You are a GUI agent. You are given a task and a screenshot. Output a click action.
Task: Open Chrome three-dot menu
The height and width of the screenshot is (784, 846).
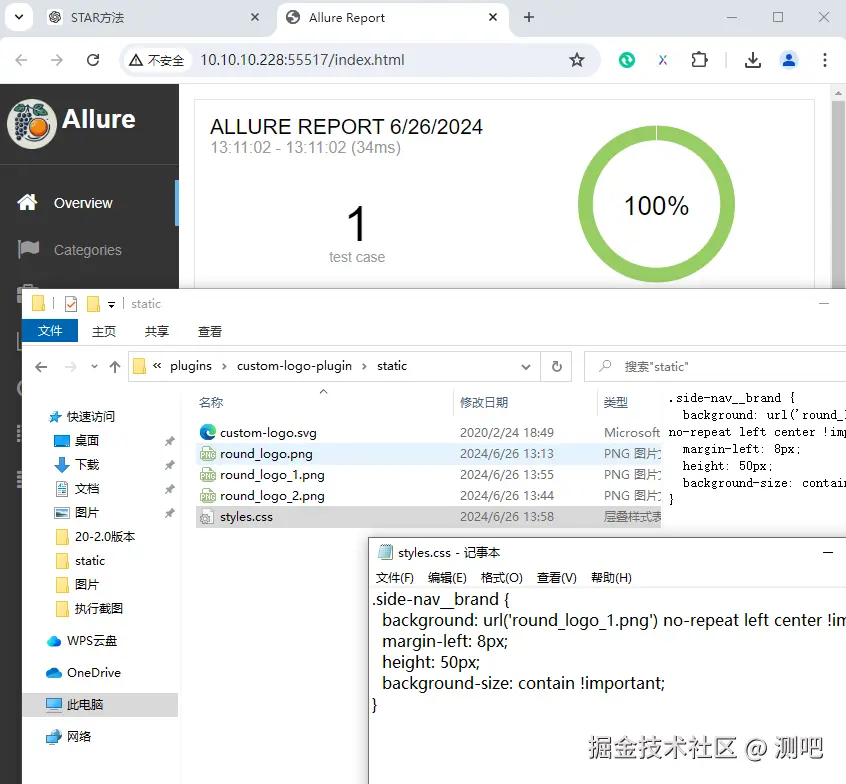[x=825, y=60]
